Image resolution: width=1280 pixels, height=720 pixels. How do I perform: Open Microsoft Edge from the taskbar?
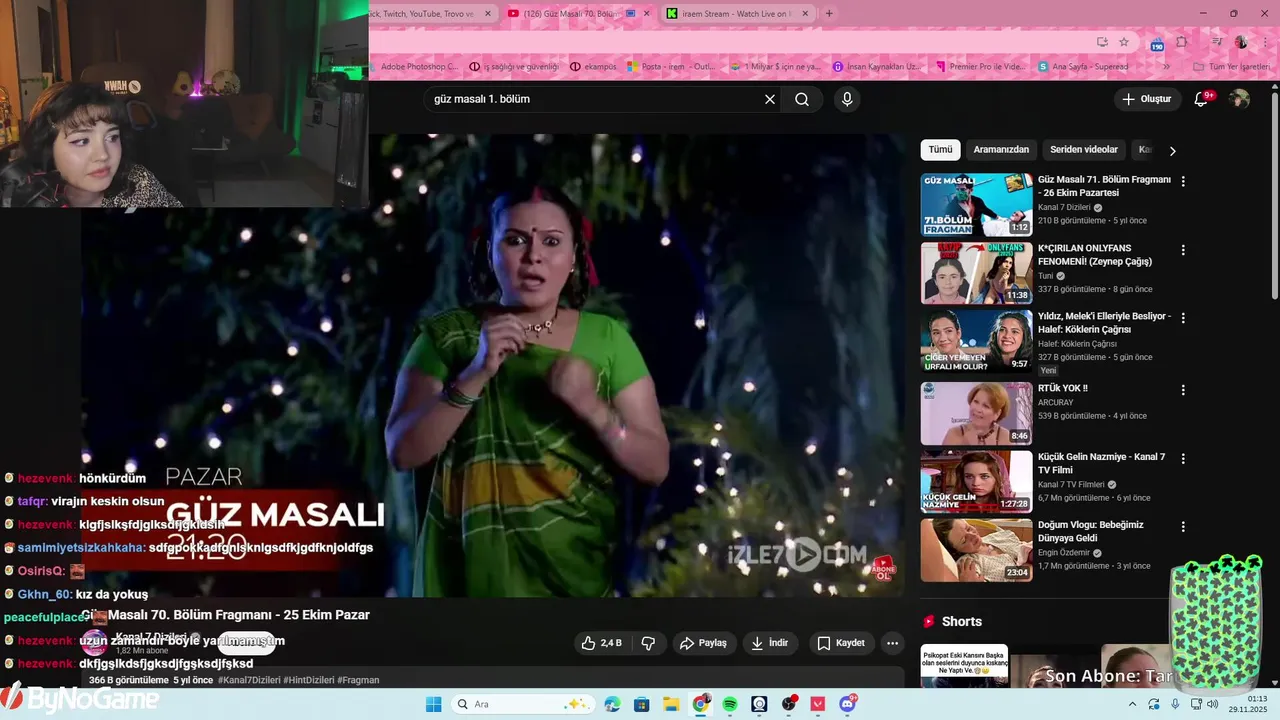pos(612,704)
